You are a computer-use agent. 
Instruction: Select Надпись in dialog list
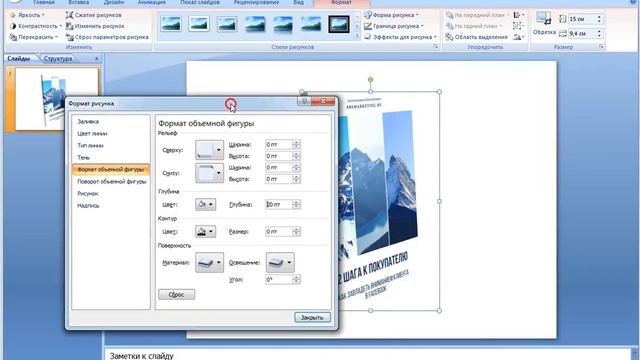click(111, 206)
